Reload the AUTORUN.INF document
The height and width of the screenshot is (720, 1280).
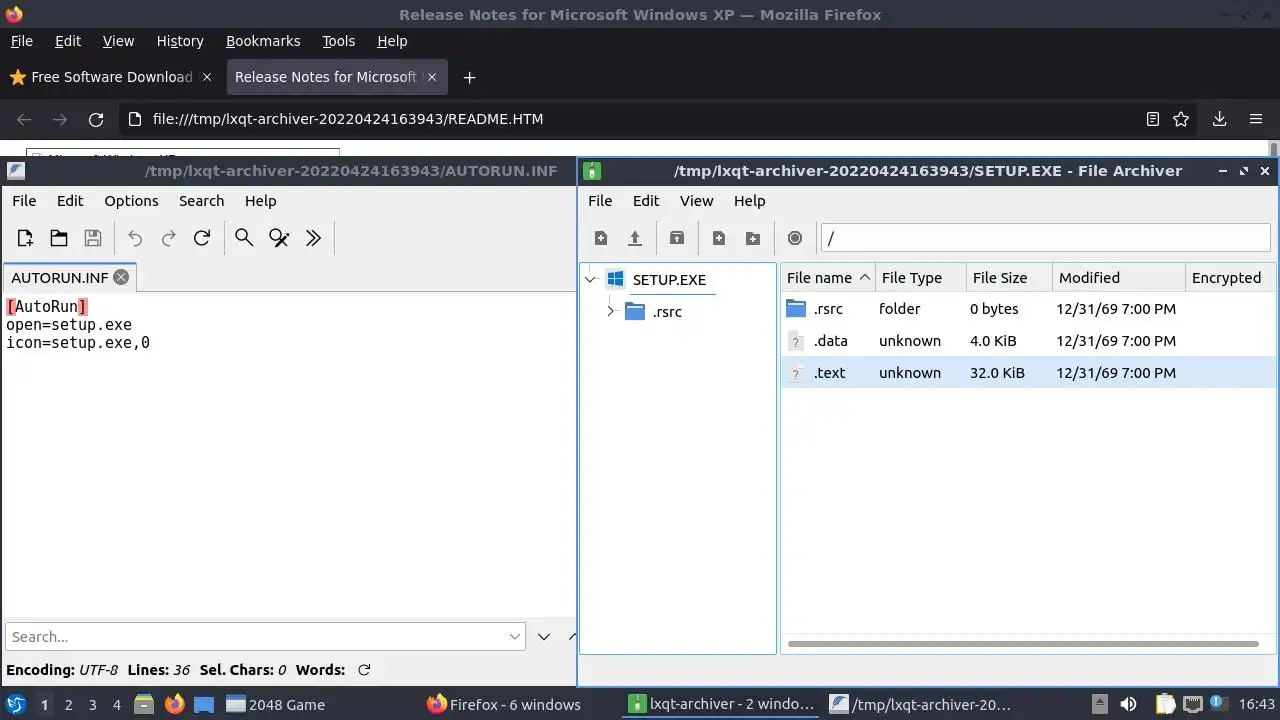click(x=202, y=238)
